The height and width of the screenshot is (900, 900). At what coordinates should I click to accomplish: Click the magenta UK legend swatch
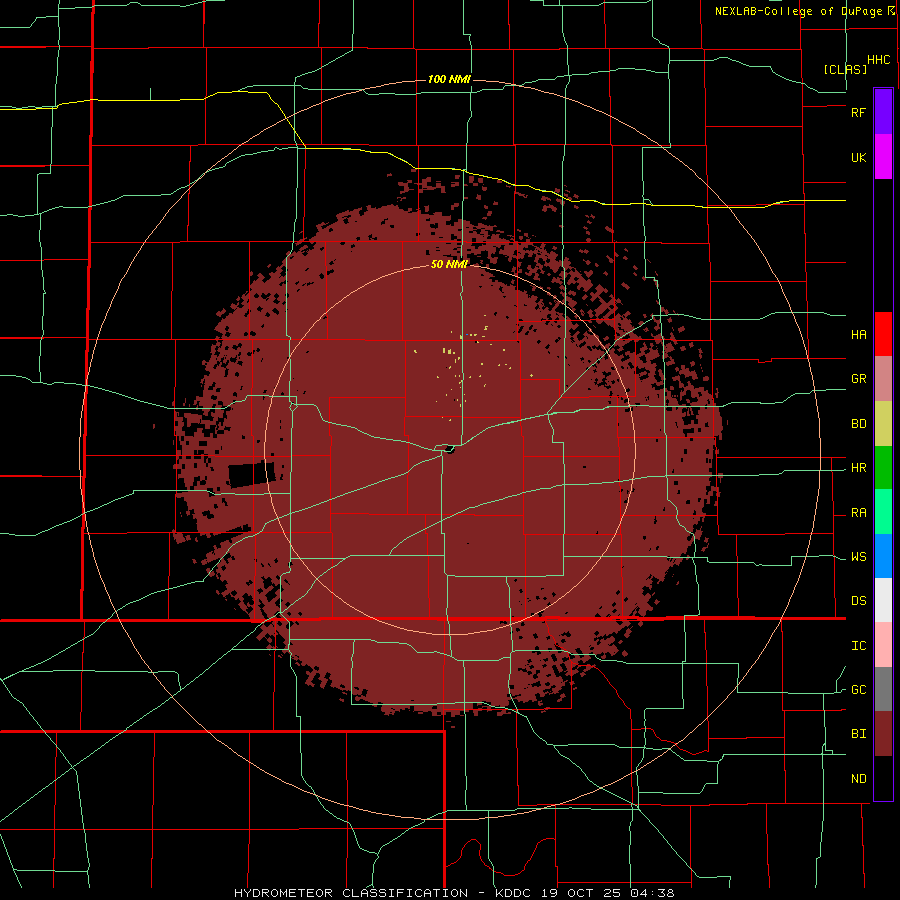click(883, 157)
